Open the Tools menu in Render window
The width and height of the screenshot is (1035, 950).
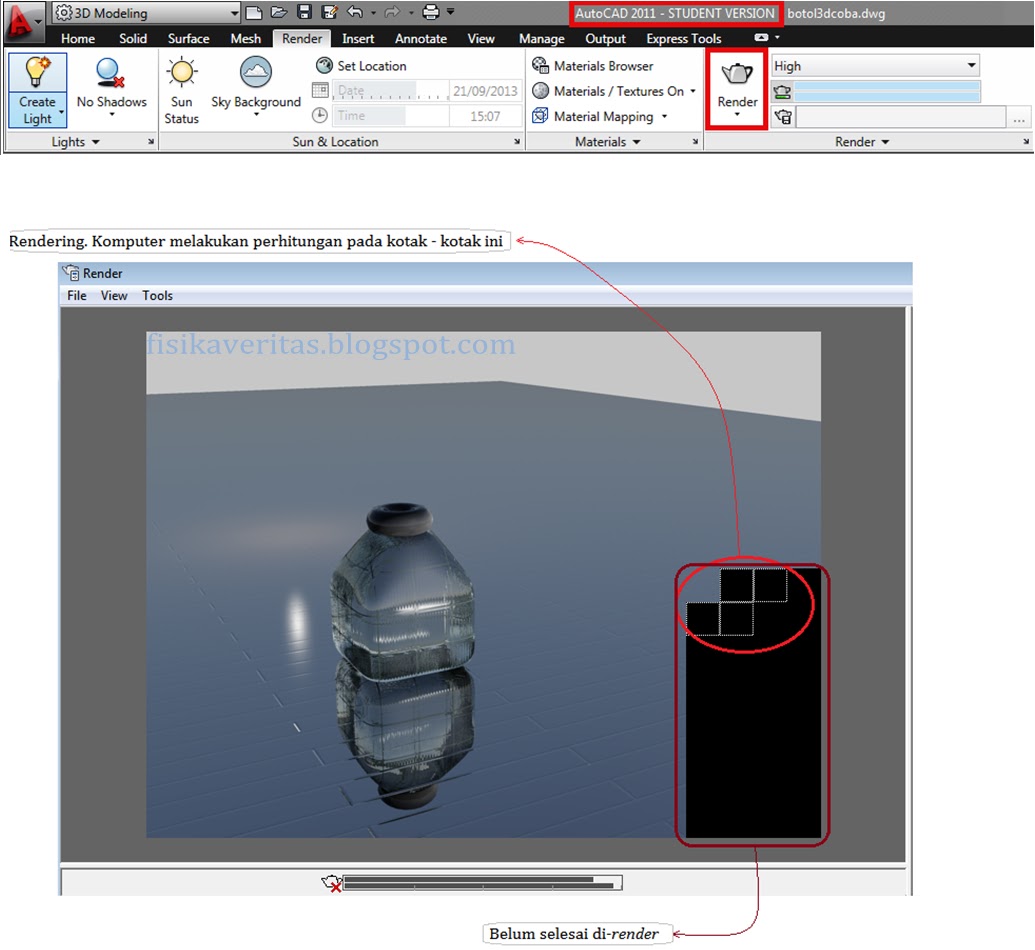[157, 295]
